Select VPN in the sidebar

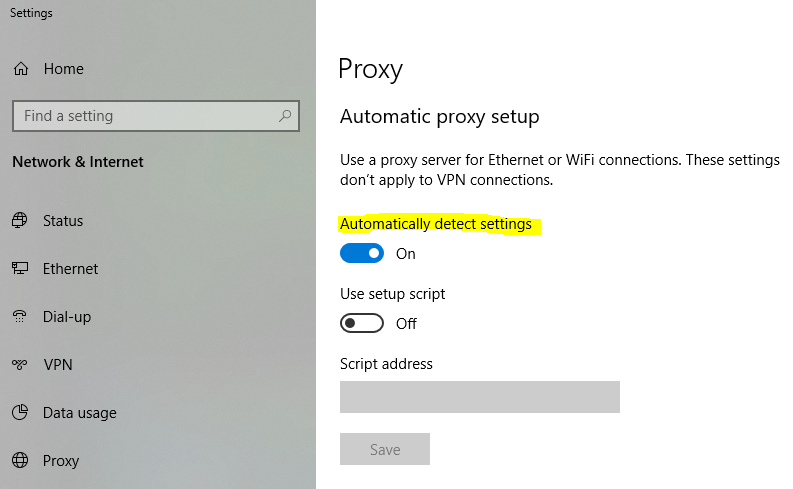point(58,365)
